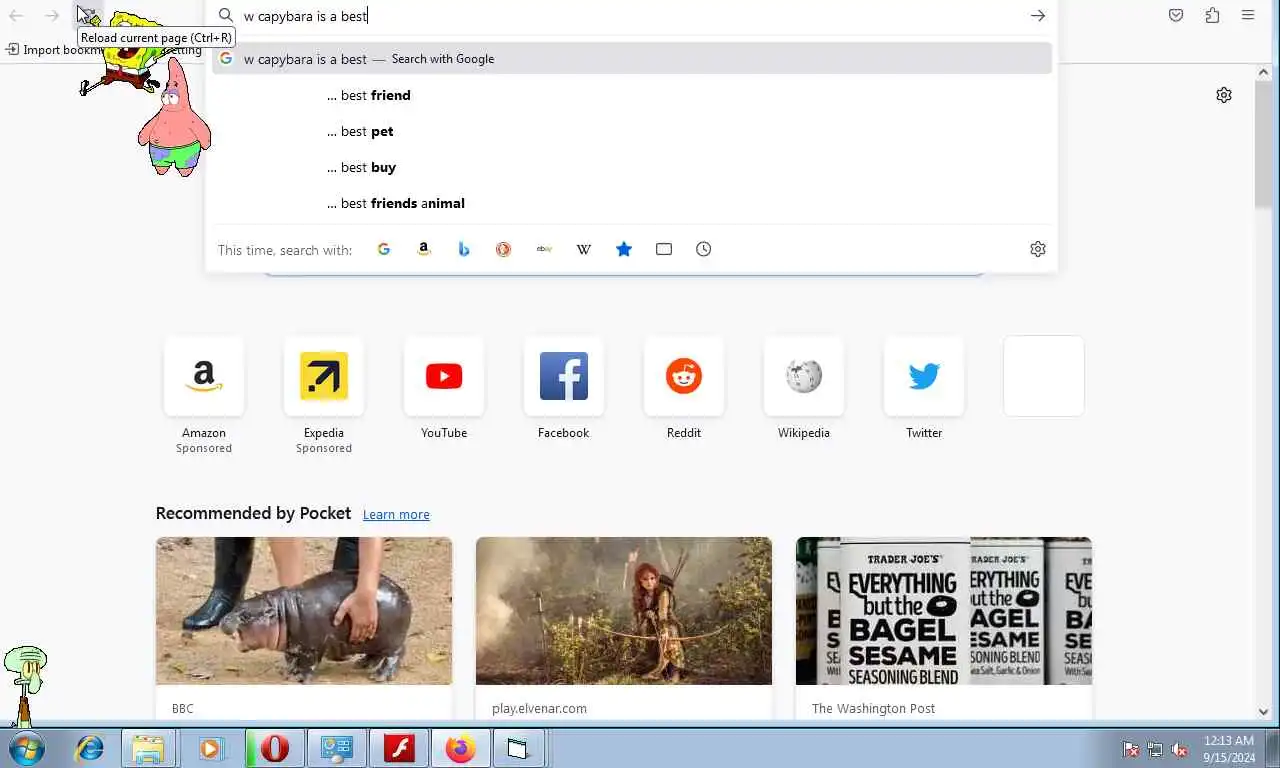Go back with the back arrow

pyautogui.click(x=16, y=15)
